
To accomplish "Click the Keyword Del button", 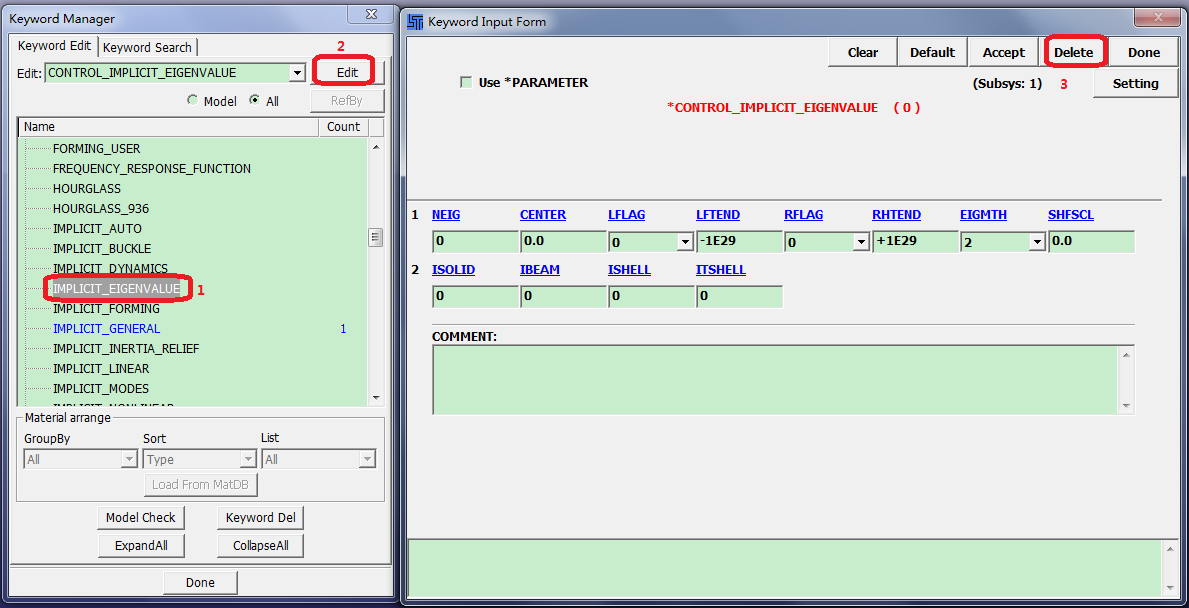I will (261, 518).
